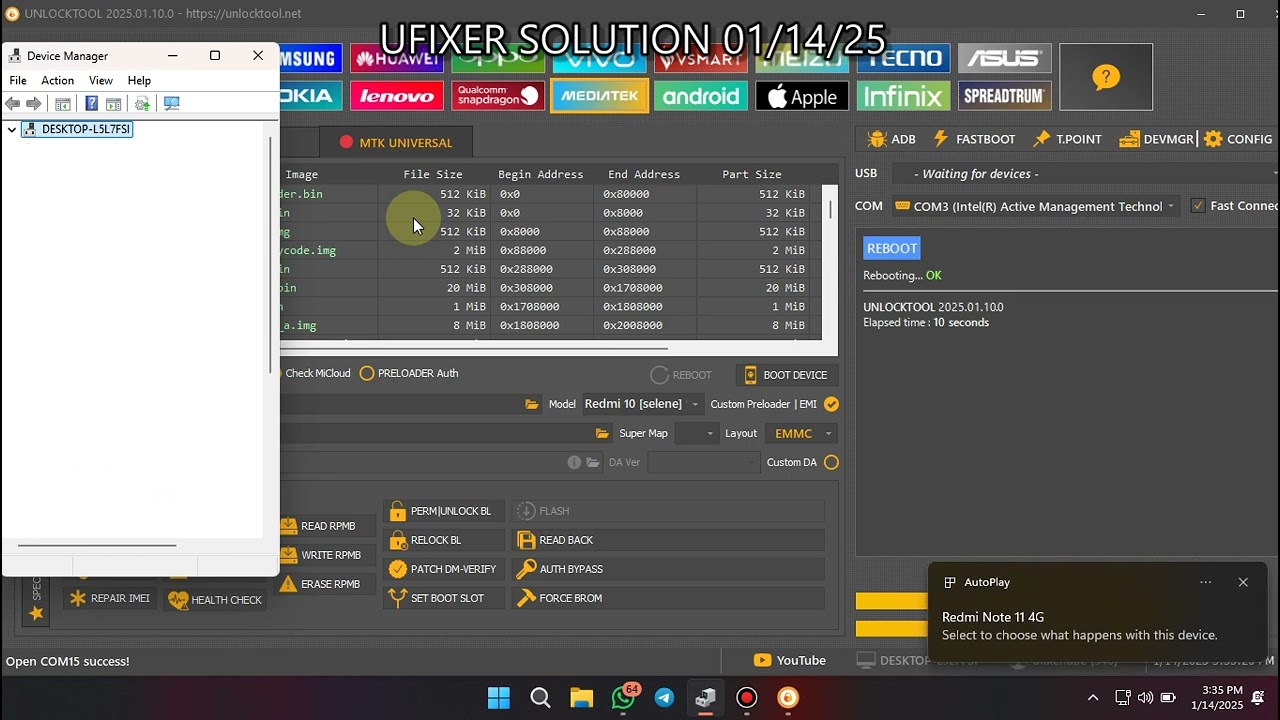Toggle Custom Preloader | EMI checkmark
The height and width of the screenshot is (720, 1280).
[831, 404]
